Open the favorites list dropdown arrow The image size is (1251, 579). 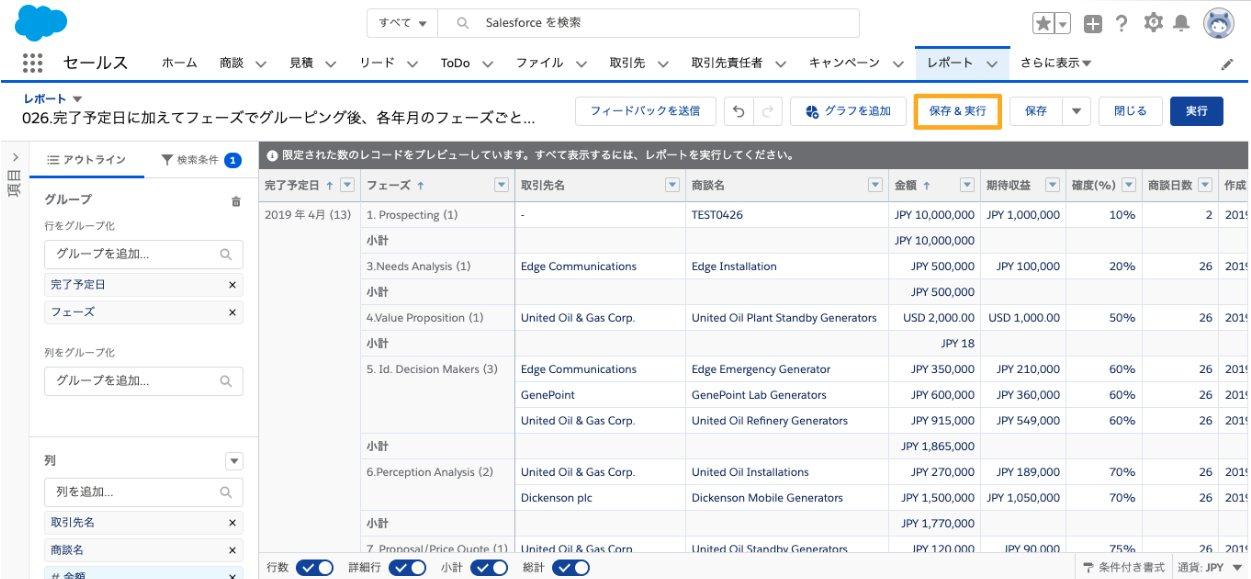click(1063, 23)
